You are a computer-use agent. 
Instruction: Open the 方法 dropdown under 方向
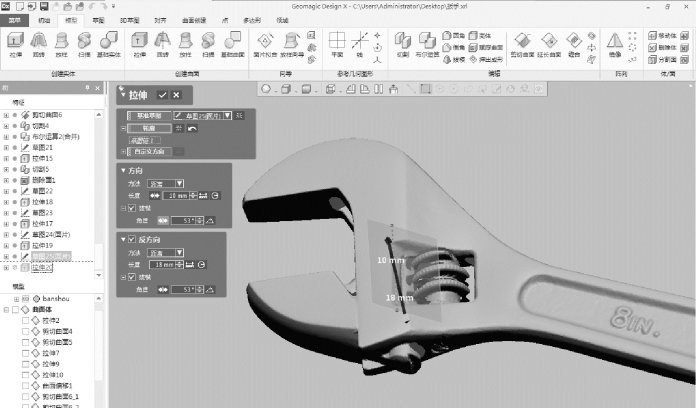tap(167, 183)
